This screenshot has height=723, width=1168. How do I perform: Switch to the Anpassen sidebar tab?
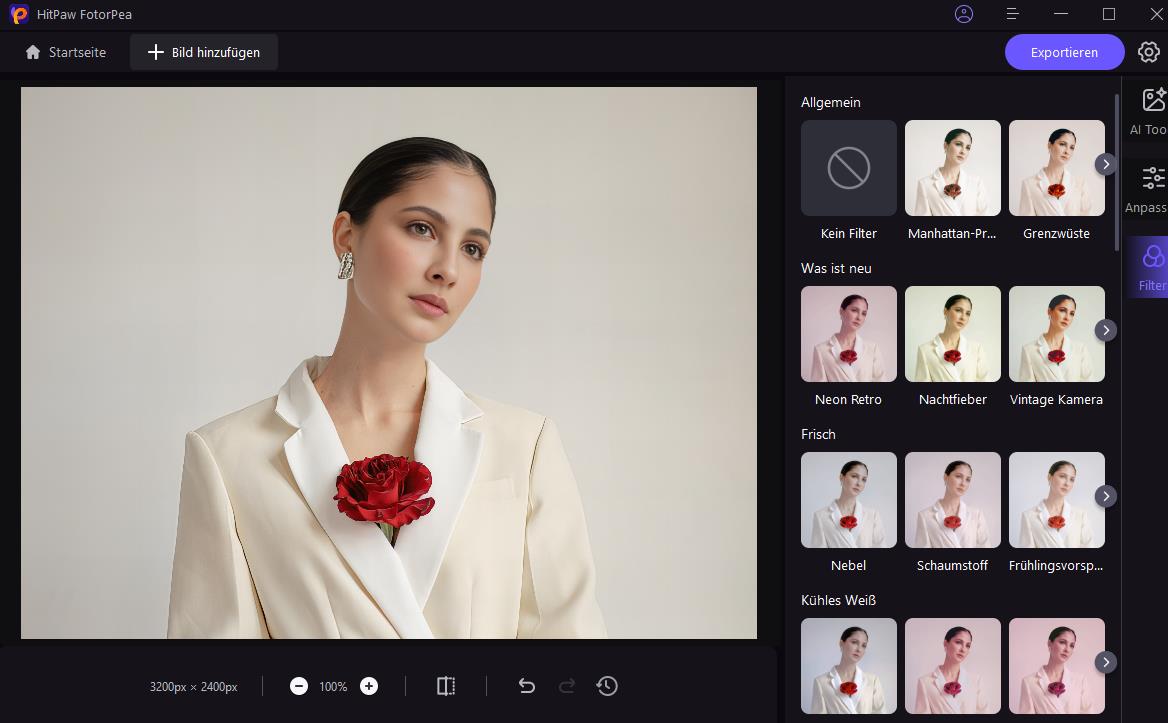(x=1148, y=191)
